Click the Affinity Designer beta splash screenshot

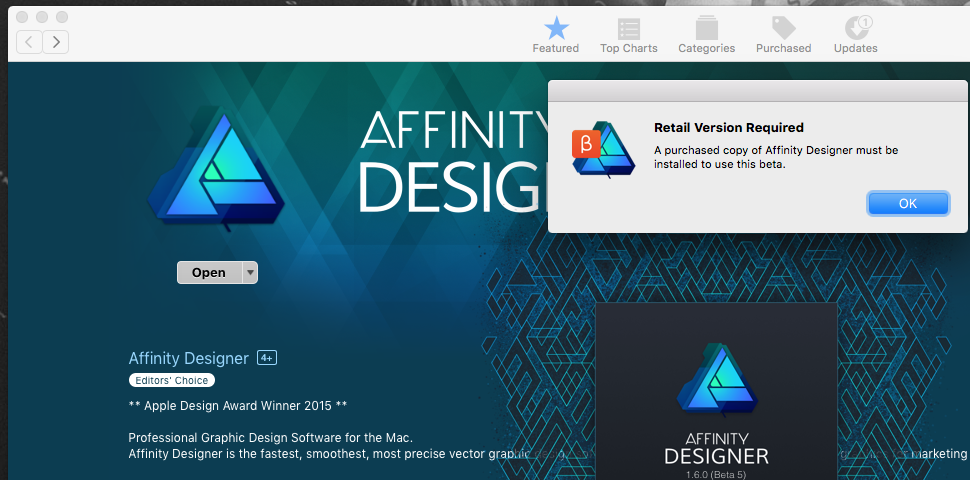click(716, 391)
